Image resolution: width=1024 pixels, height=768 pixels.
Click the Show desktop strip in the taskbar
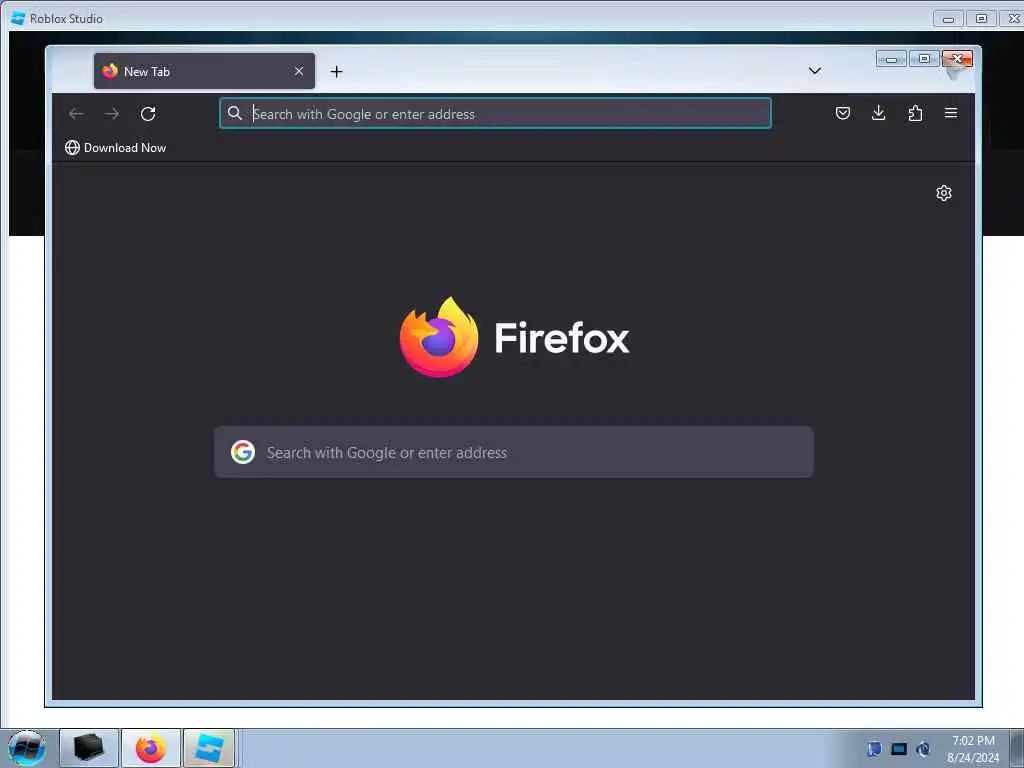tap(1017, 748)
